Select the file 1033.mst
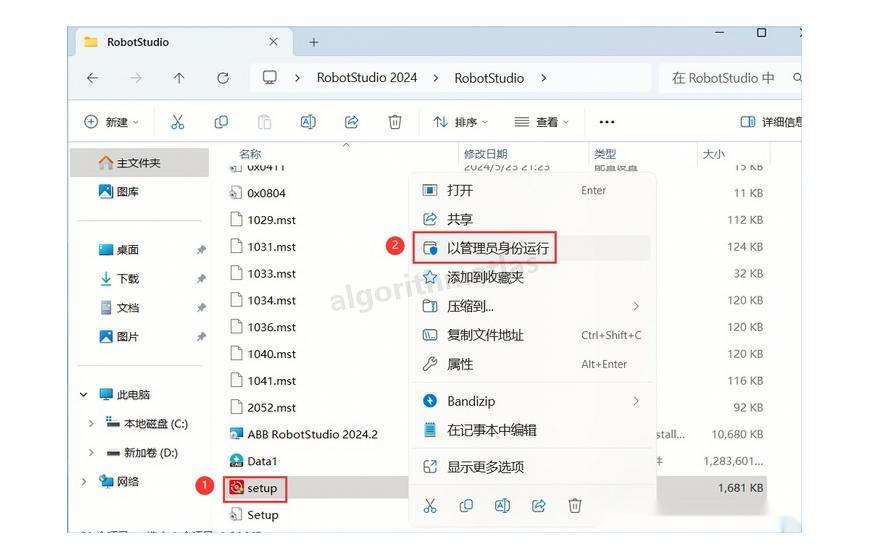This screenshot has width=869, height=560. click(x=263, y=273)
